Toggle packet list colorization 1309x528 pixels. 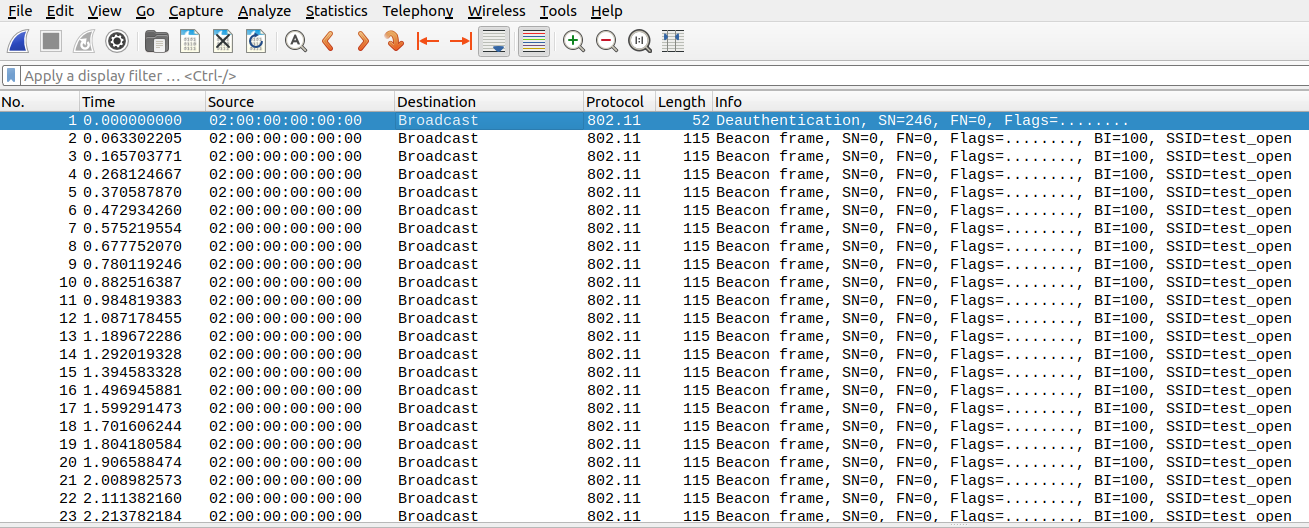534,41
